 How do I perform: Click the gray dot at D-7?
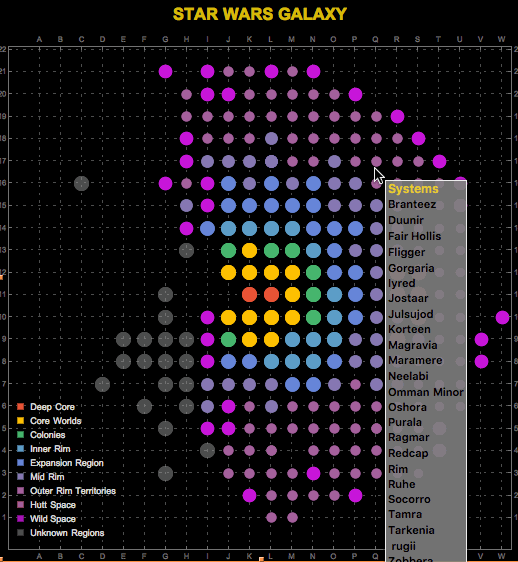click(103, 384)
